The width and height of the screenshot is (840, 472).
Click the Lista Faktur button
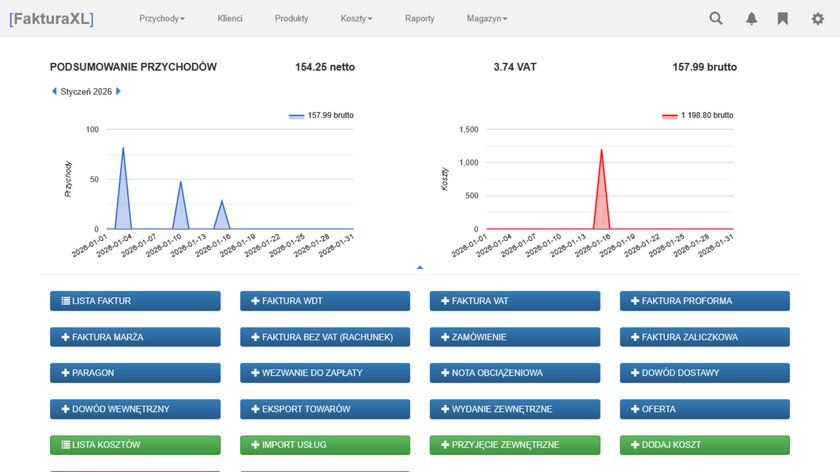pyautogui.click(x=135, y=301)
